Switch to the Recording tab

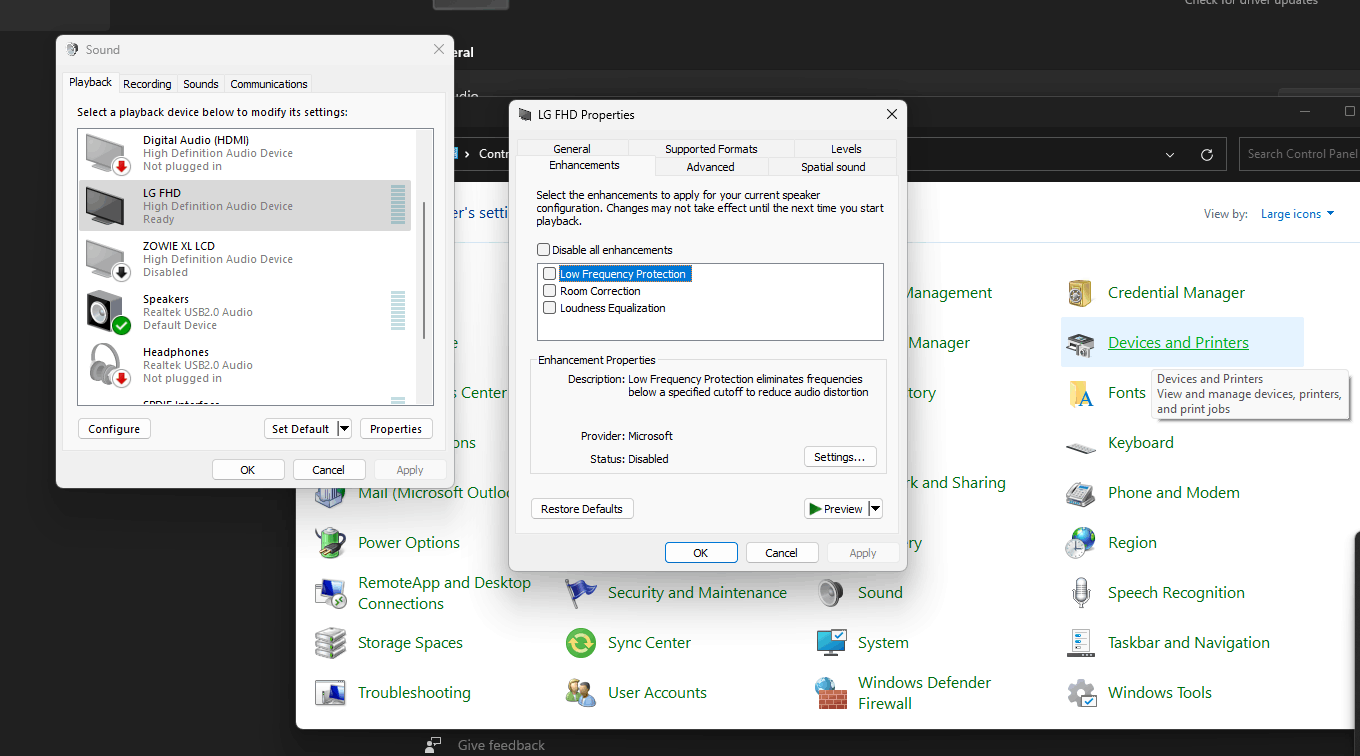pyautogui.click(x=147, y=84)
